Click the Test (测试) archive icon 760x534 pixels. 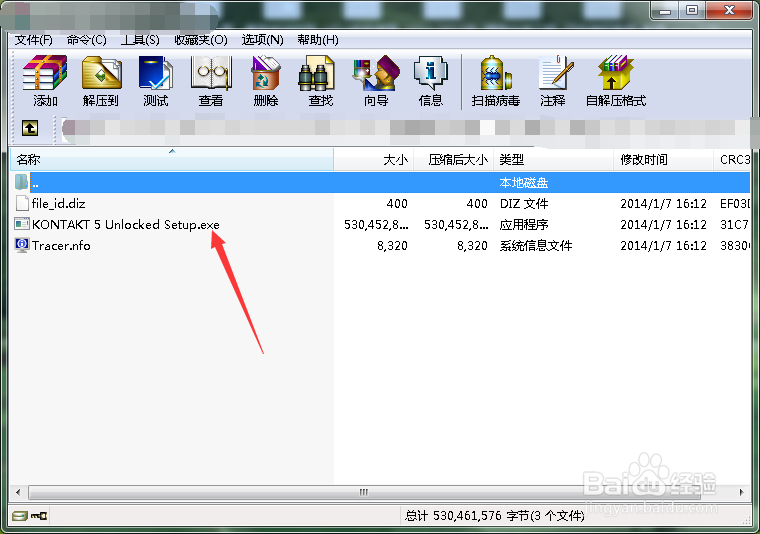[x=156, y=73]
